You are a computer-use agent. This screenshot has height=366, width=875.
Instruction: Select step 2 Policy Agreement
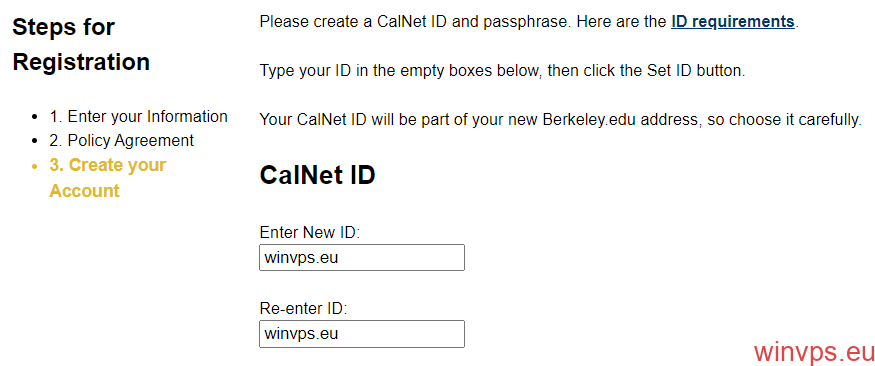[x=122, y=140]
